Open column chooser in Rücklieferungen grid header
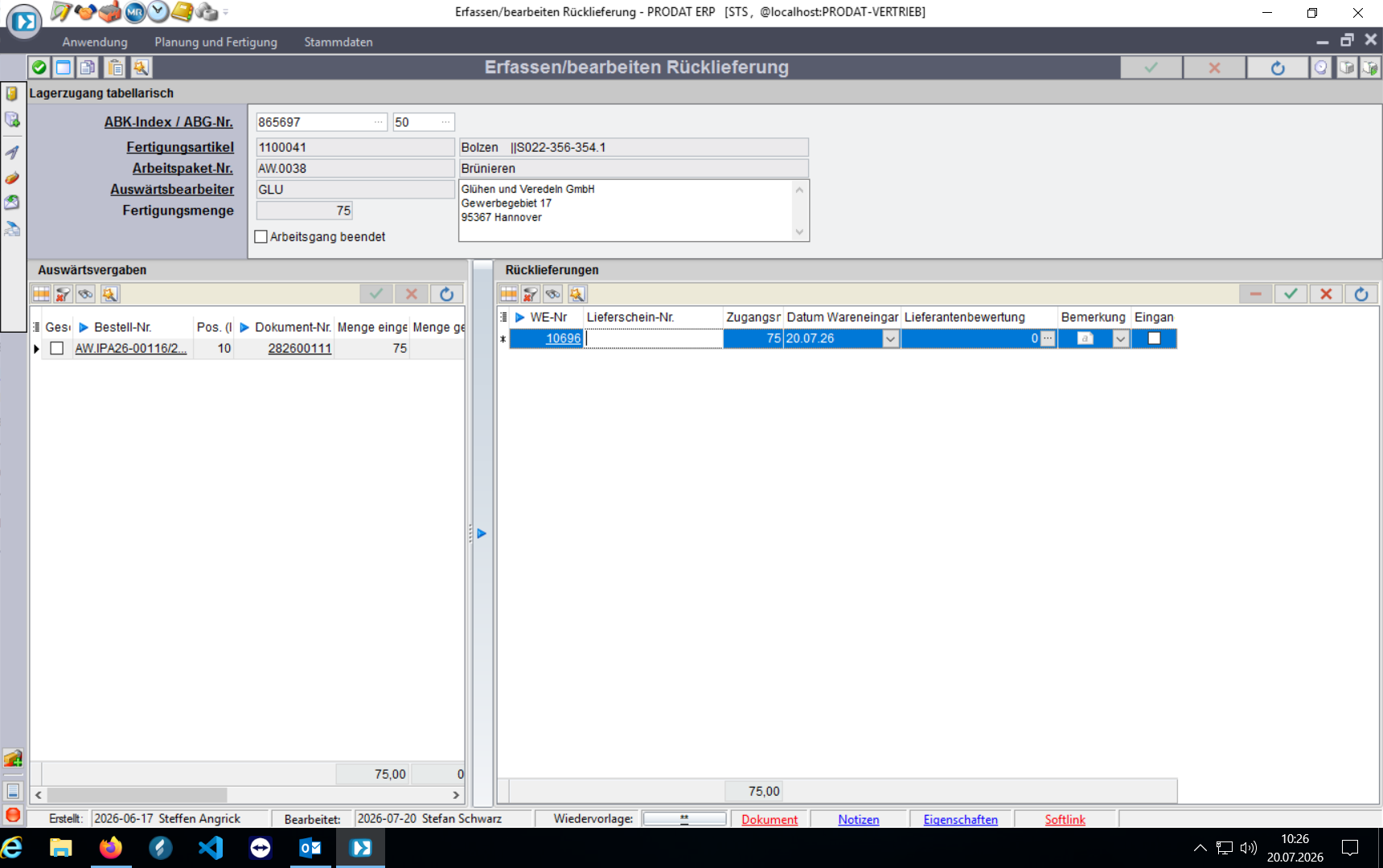 pyautogui.click(x=504, y=317)
